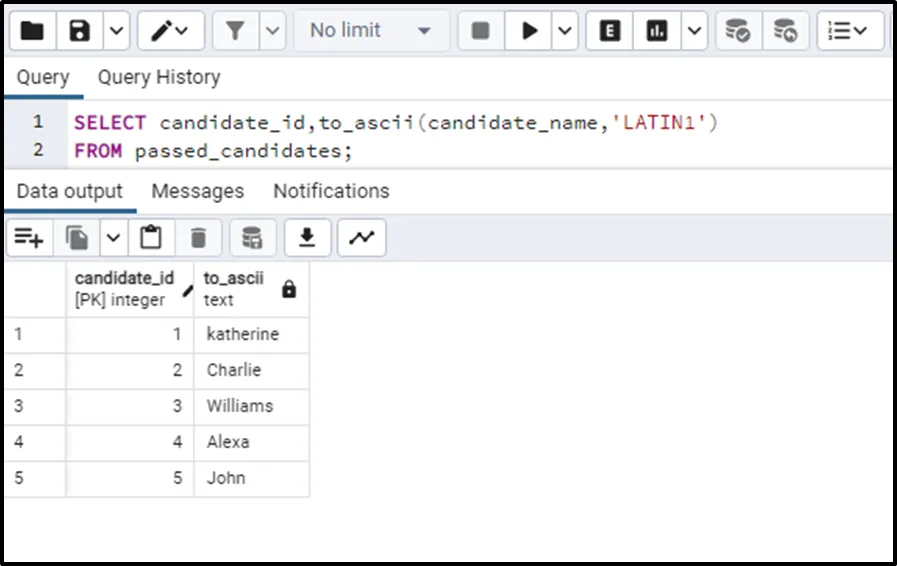Open the No limit rows dropdown

369,31
